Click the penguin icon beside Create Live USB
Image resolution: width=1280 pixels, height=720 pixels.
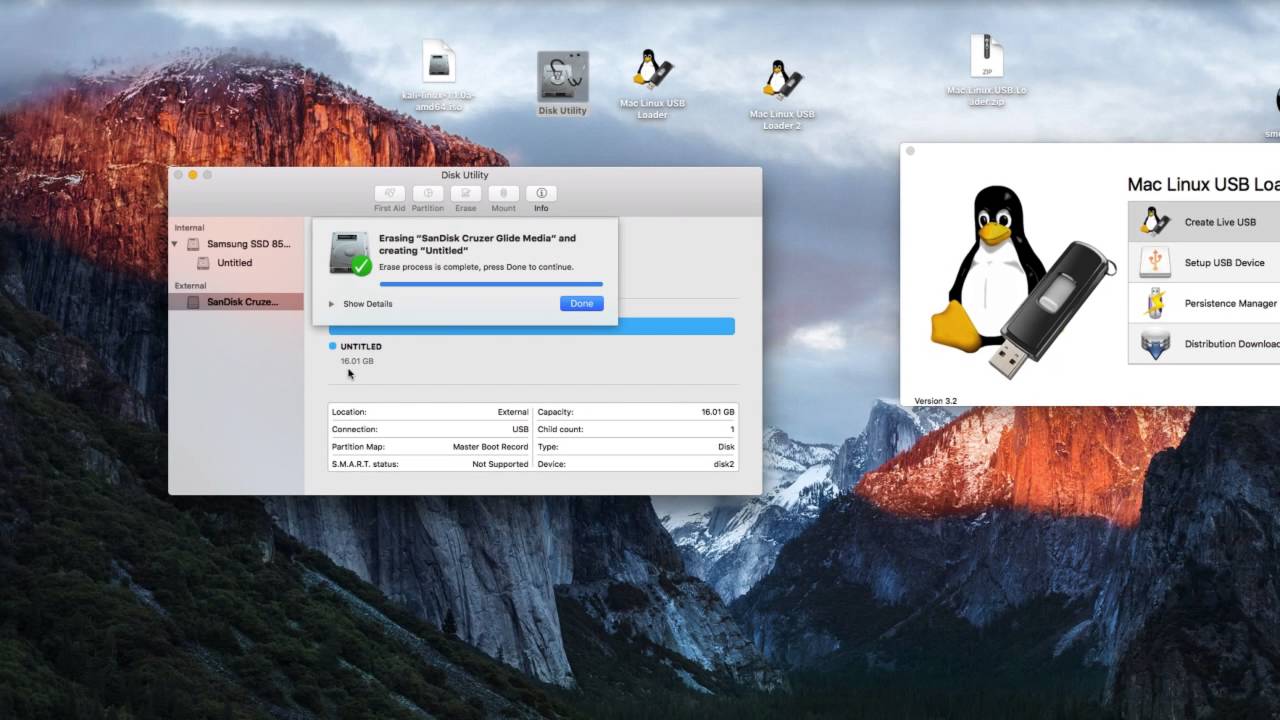[x=1155, y=221]
